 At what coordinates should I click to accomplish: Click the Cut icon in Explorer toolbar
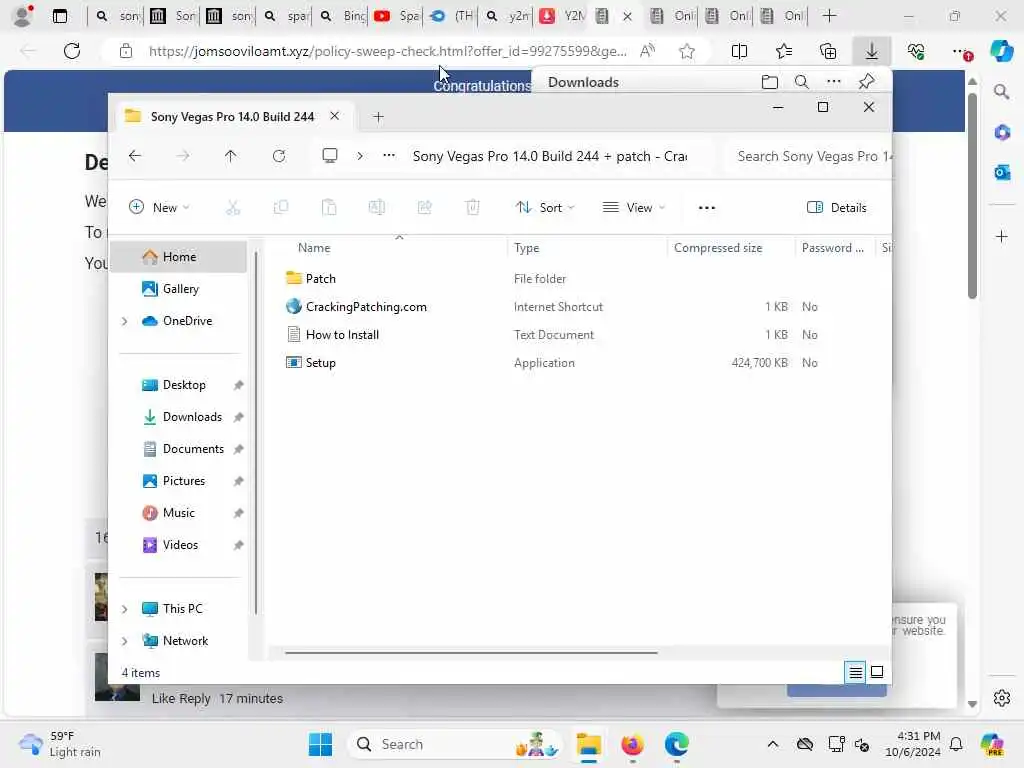click(x=233, y=208)
